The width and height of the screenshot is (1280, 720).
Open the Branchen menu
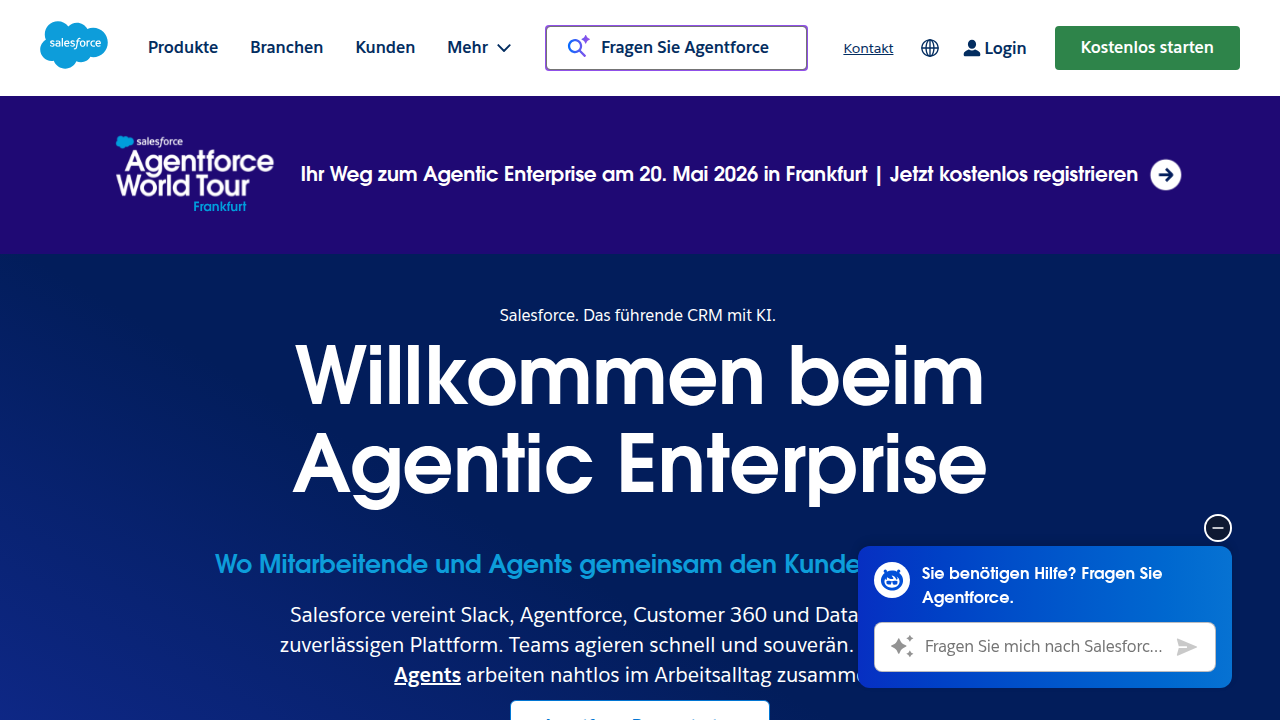tap(287, 47)
